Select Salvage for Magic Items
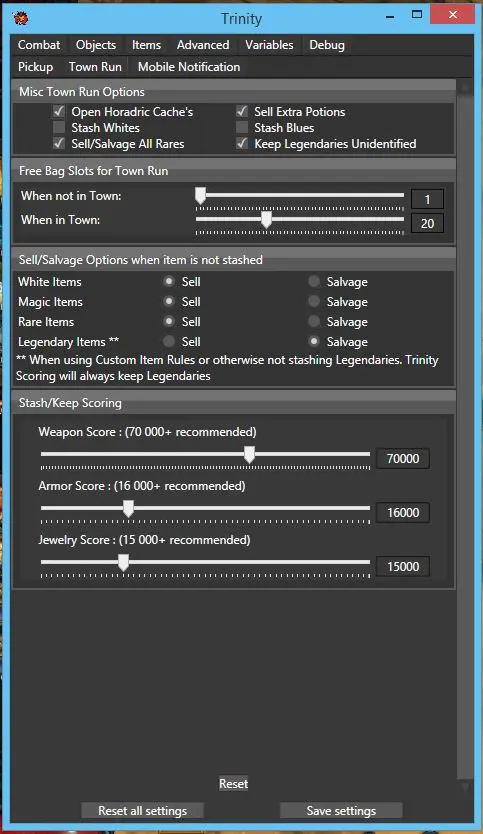 pos(314,302)
